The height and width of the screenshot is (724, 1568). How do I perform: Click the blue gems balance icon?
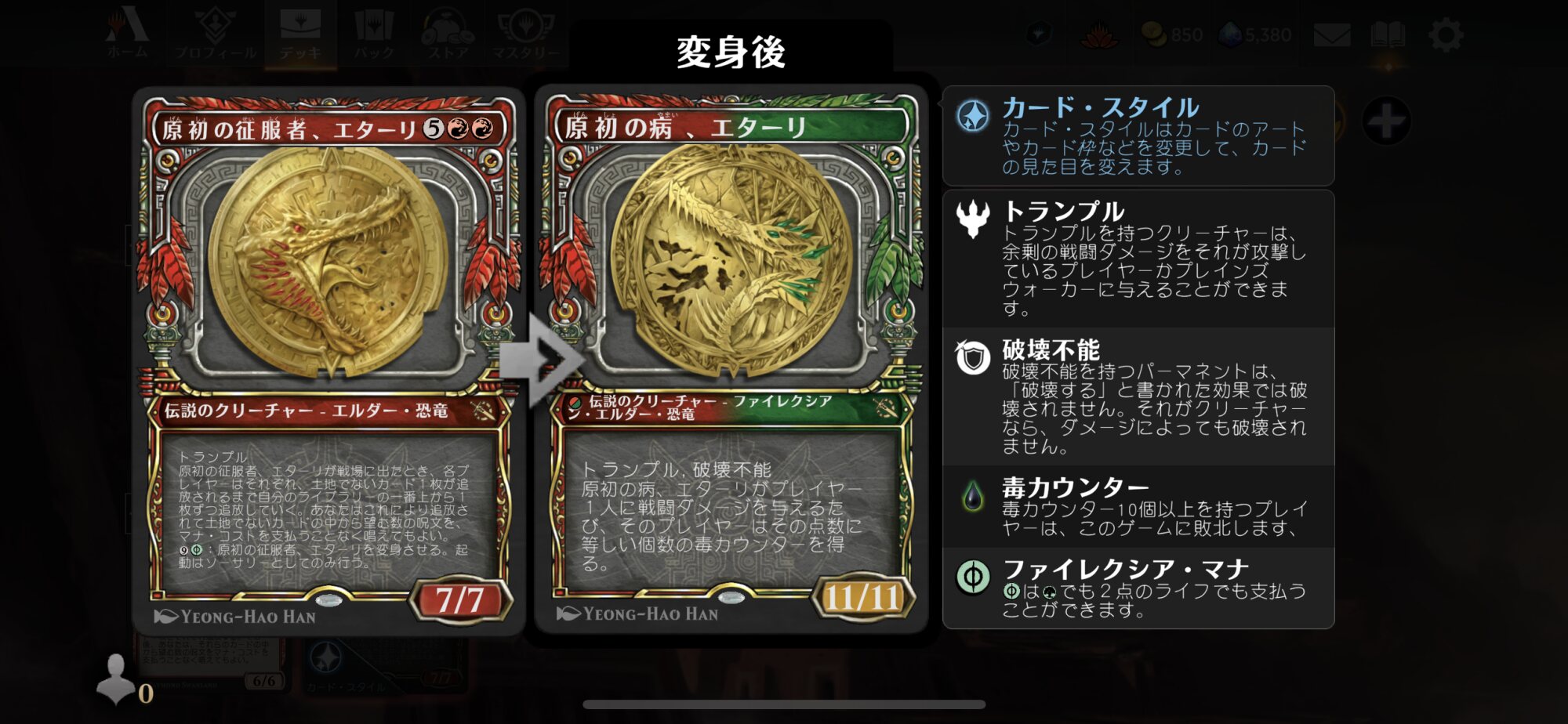click(x=1231, y=34)
